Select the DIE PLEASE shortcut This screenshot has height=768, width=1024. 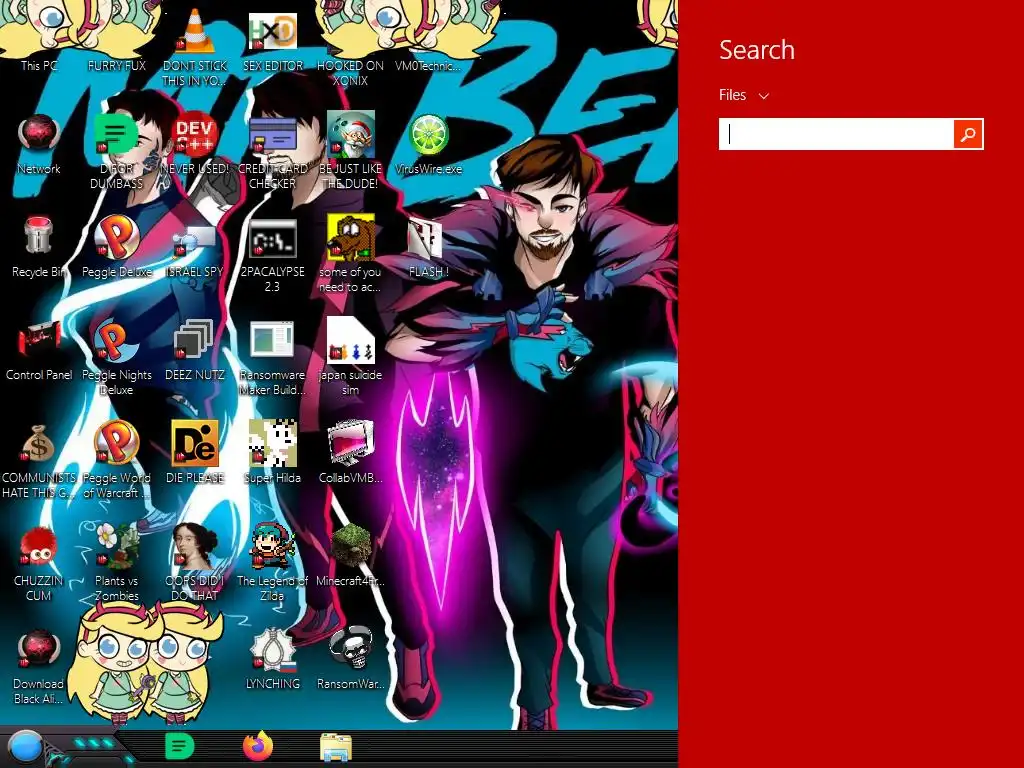click(x=195, y=452)
